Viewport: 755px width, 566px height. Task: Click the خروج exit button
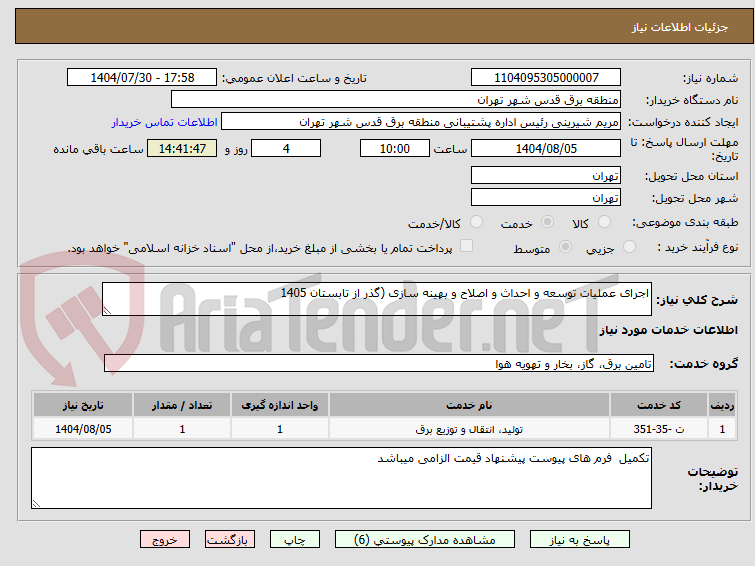pos(165,540)
